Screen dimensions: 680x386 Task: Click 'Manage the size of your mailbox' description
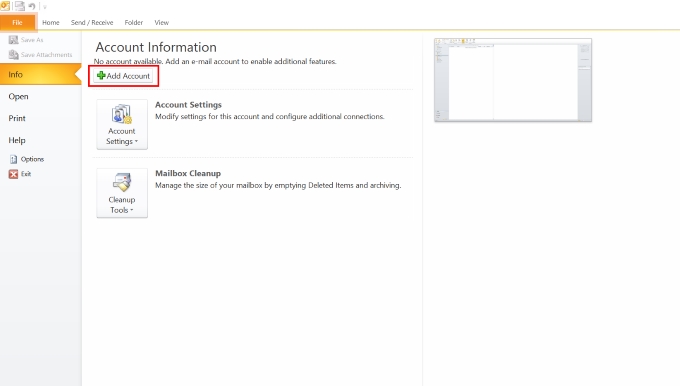tap(278, 185)
